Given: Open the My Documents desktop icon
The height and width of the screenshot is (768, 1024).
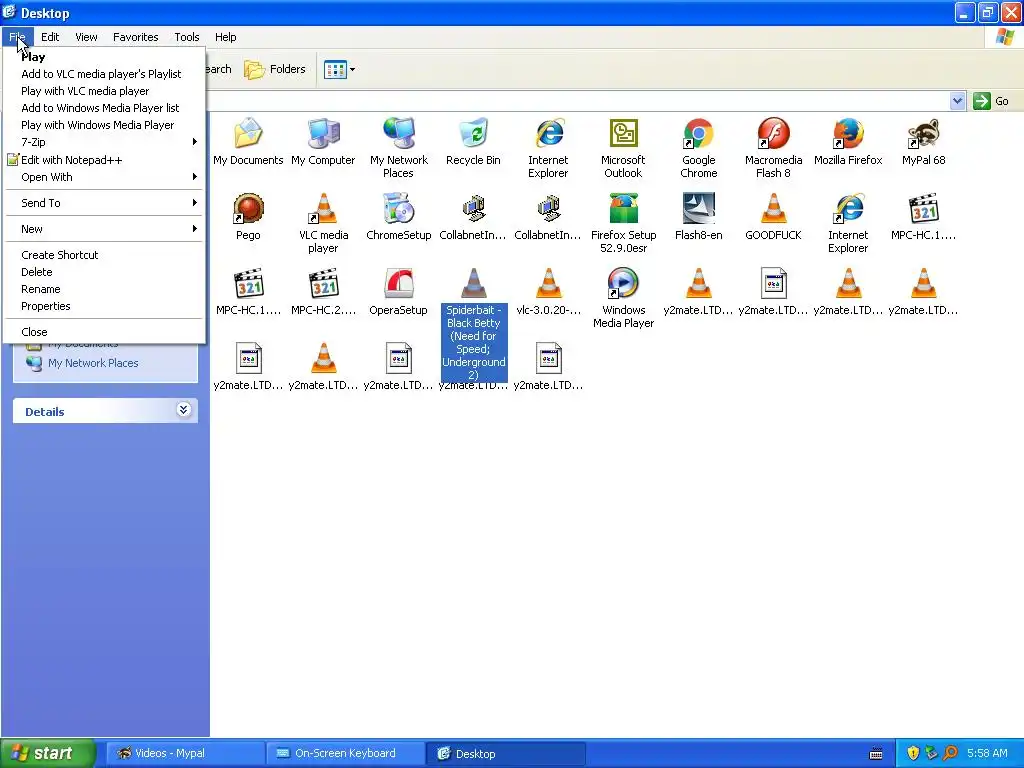Looking at the screenshot, I should [248, 142].
